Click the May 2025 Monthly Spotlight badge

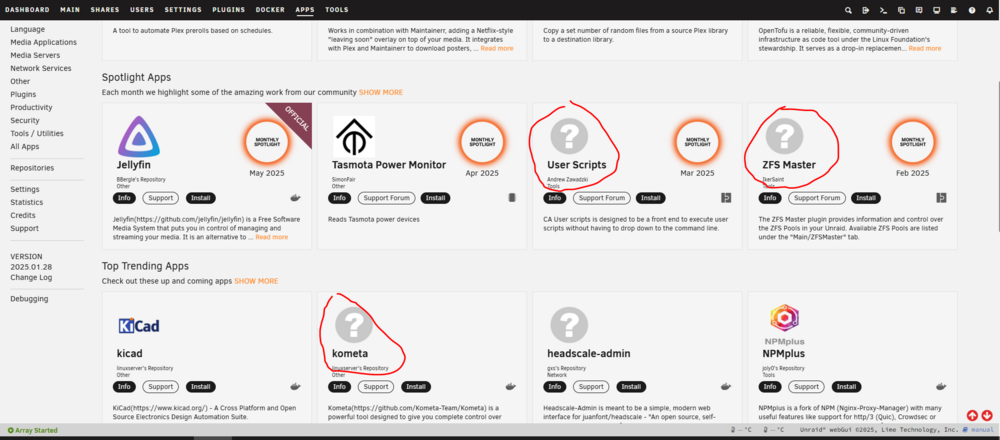pyautogui.click(x=267, y=142)
